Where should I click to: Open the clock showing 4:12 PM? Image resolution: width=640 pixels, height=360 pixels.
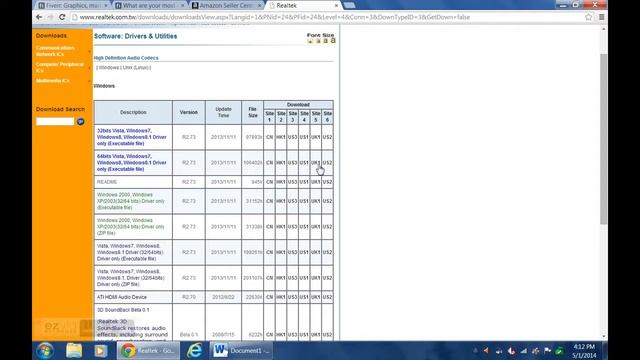click(x=584, y=351)
